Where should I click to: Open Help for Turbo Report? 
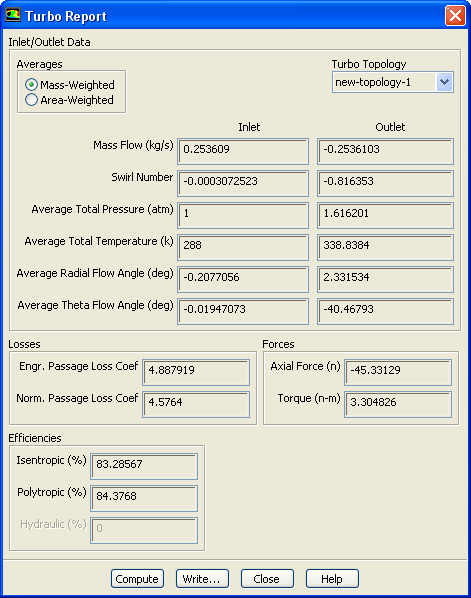click(332, 579)
